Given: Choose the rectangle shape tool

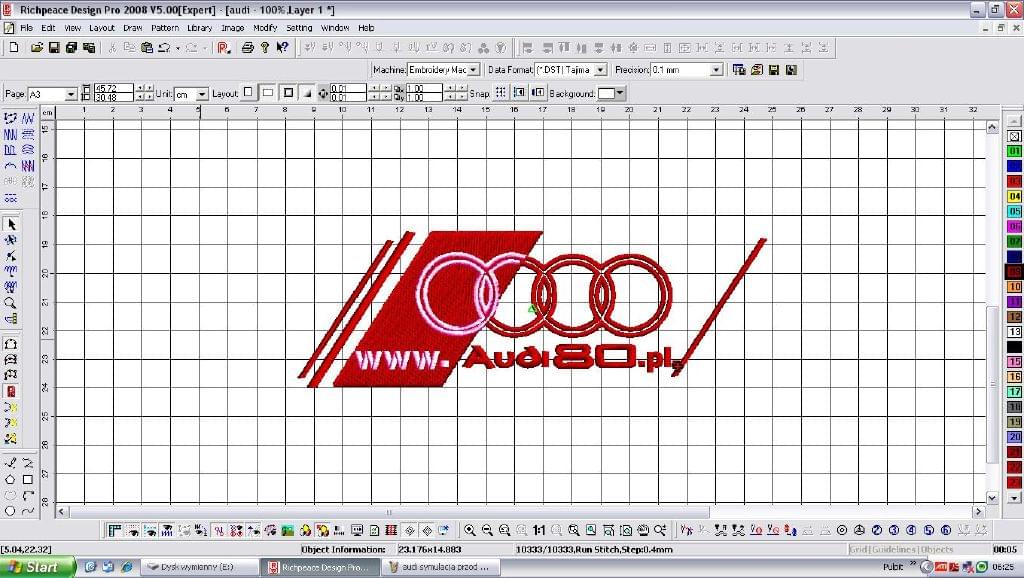Looking at the screenshot, I should coord(28,480).
